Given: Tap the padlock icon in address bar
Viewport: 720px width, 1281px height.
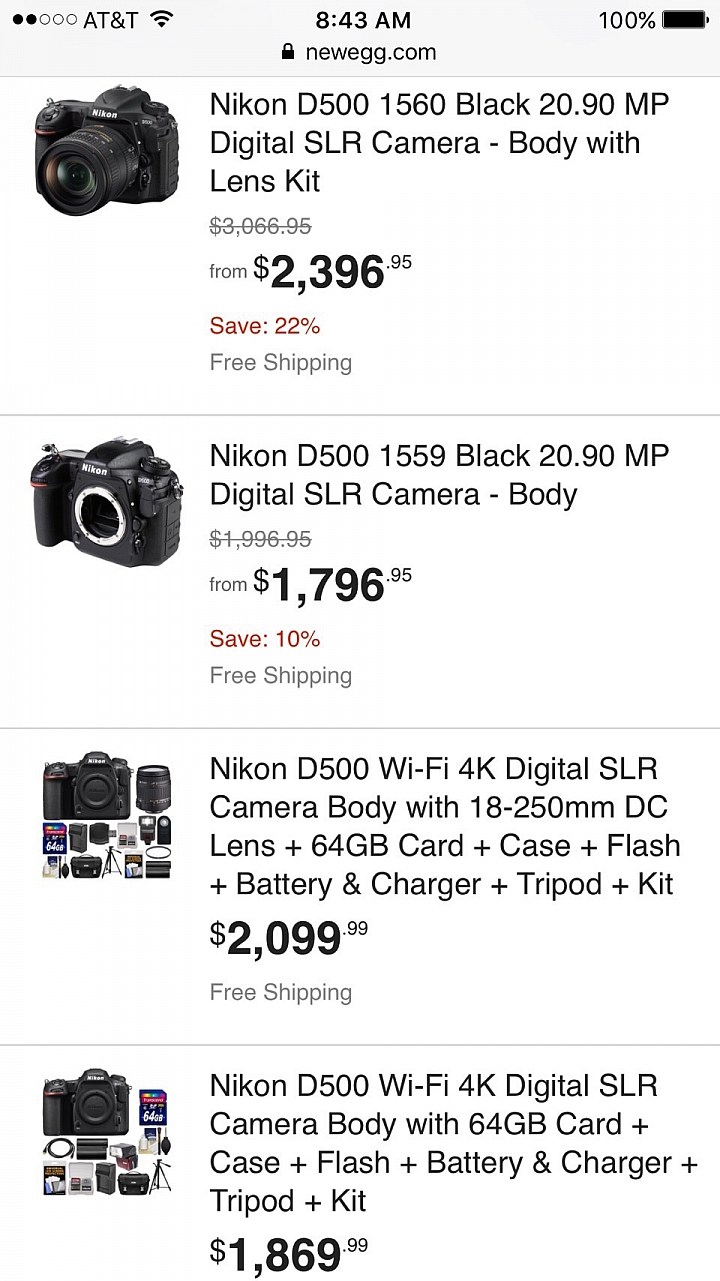Looking at the screenshot, I should [289, 52].
